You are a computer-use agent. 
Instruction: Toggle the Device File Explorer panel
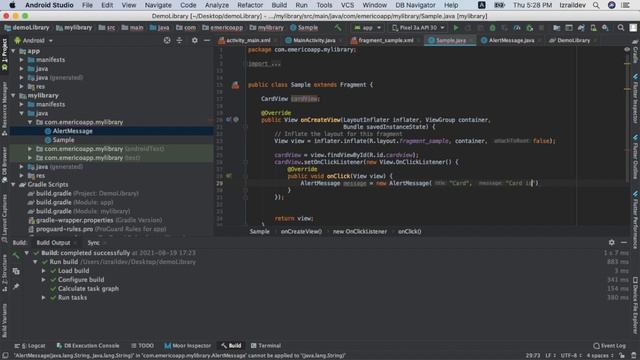[x=635, y=305]
